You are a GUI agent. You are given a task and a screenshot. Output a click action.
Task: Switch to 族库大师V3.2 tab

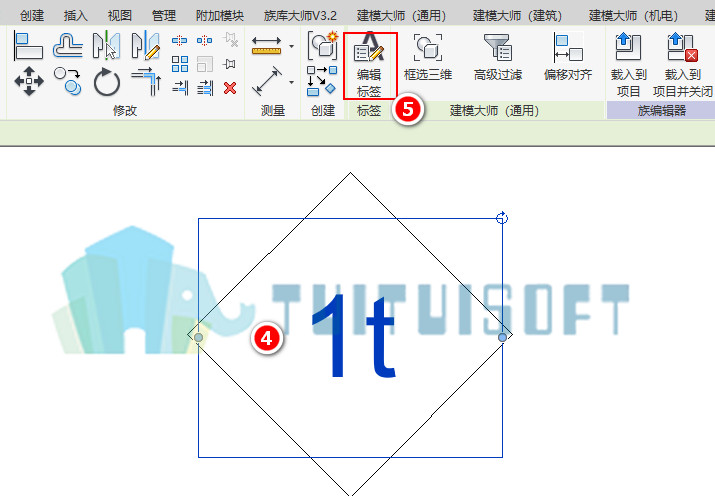coord(300,16)
